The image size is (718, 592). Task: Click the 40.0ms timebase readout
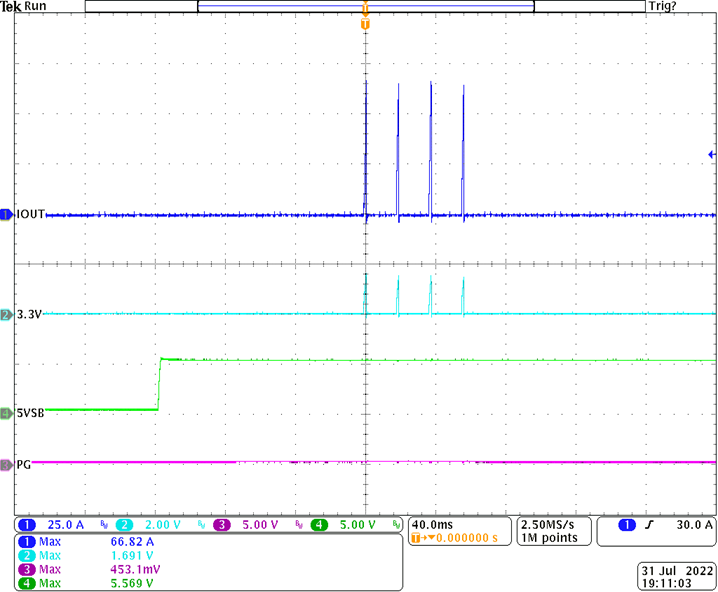[432, 525]
